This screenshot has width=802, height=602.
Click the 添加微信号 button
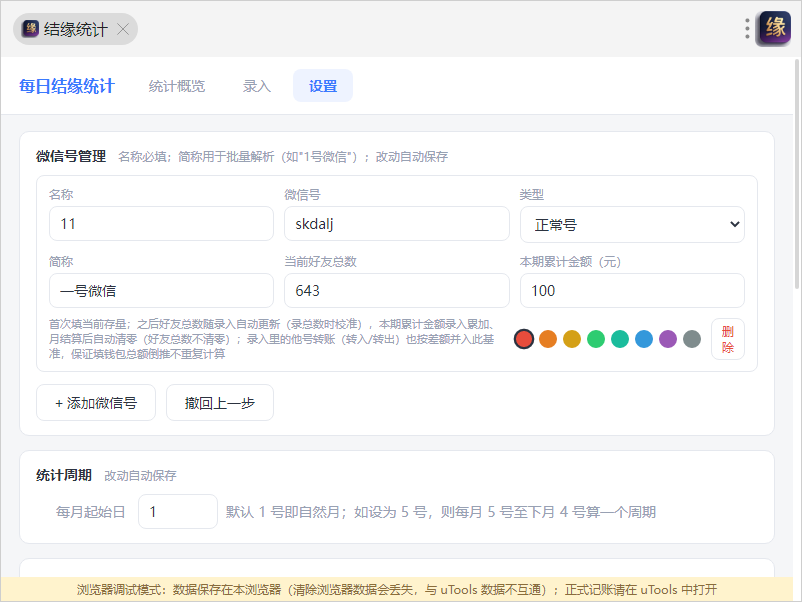tap(96, 403)
